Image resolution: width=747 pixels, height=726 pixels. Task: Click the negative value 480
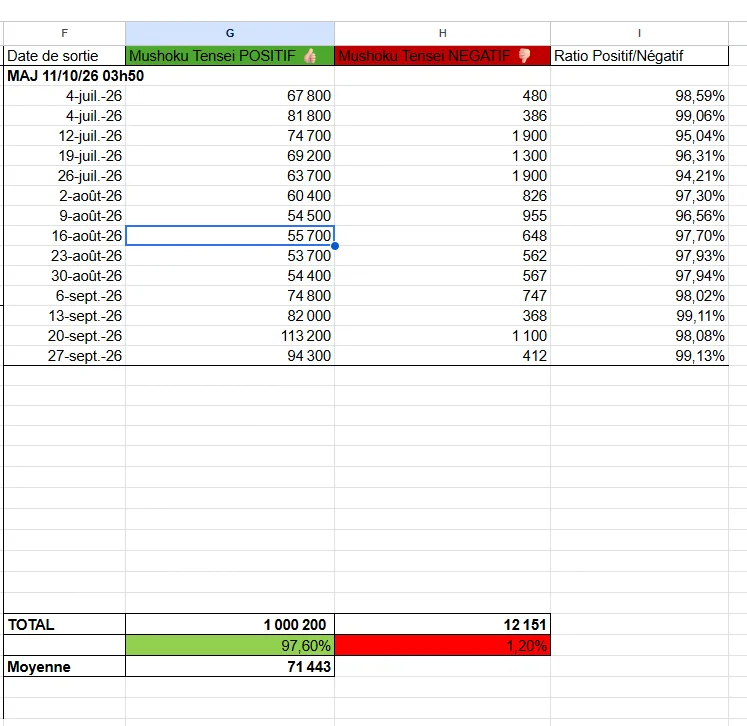tap(443, 96)
